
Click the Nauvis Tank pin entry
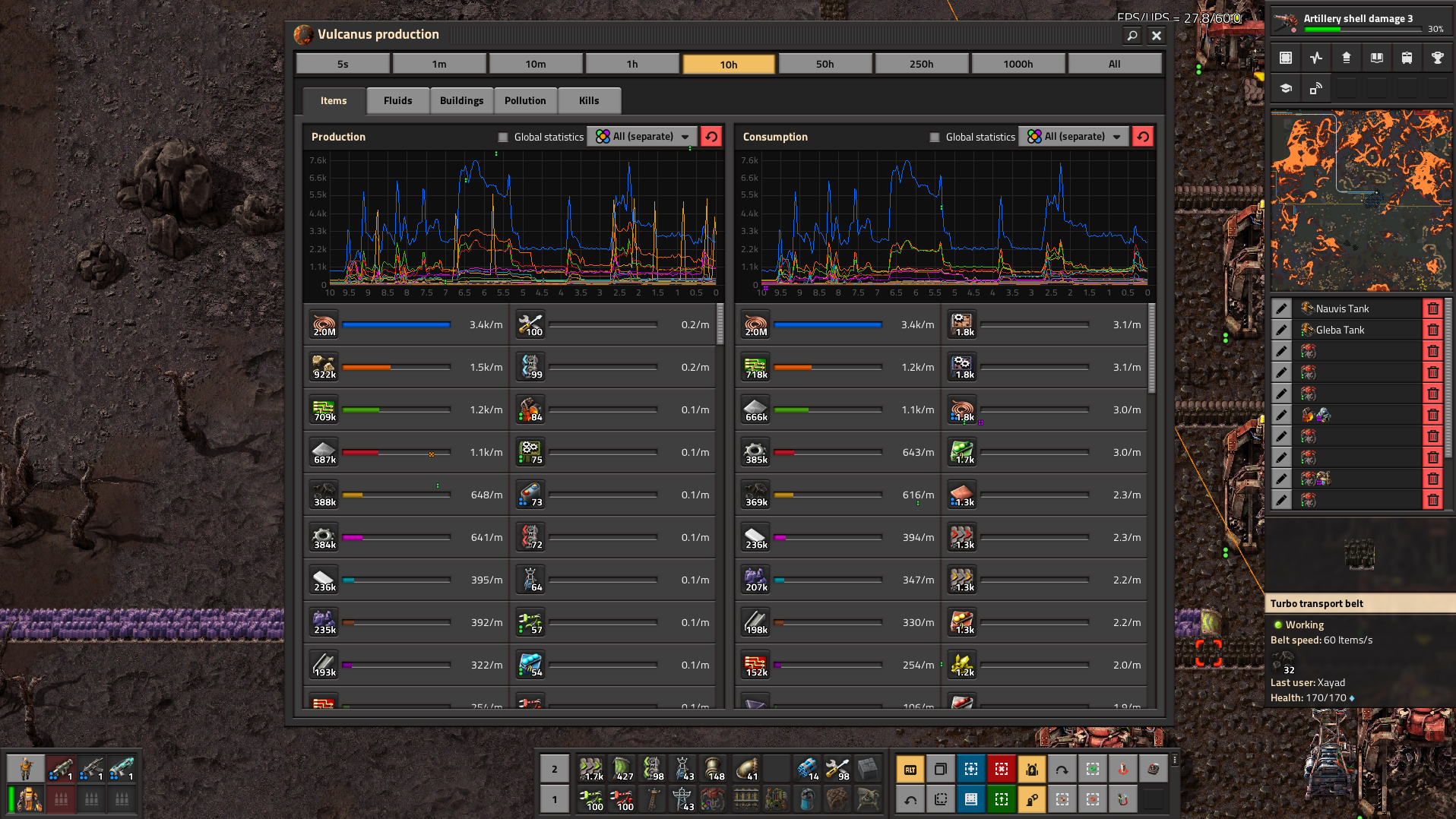(x=1356, y=308)
